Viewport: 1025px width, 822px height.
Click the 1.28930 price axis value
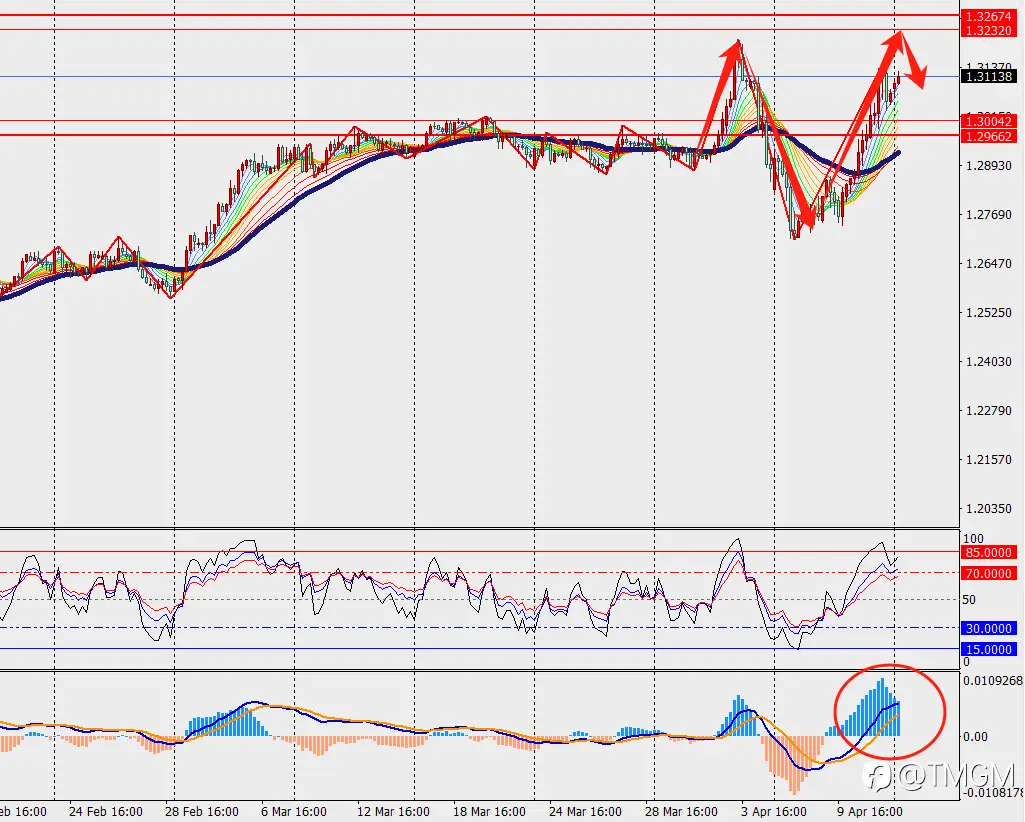(x=988, y=165)
